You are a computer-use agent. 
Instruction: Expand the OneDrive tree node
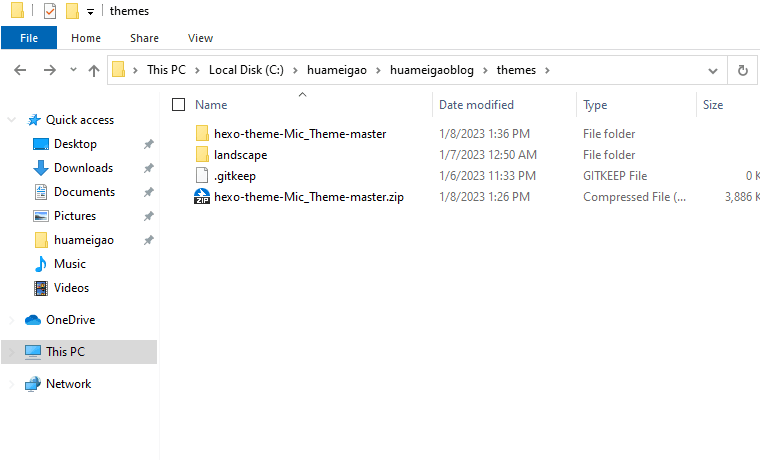(x=12, y=320)
